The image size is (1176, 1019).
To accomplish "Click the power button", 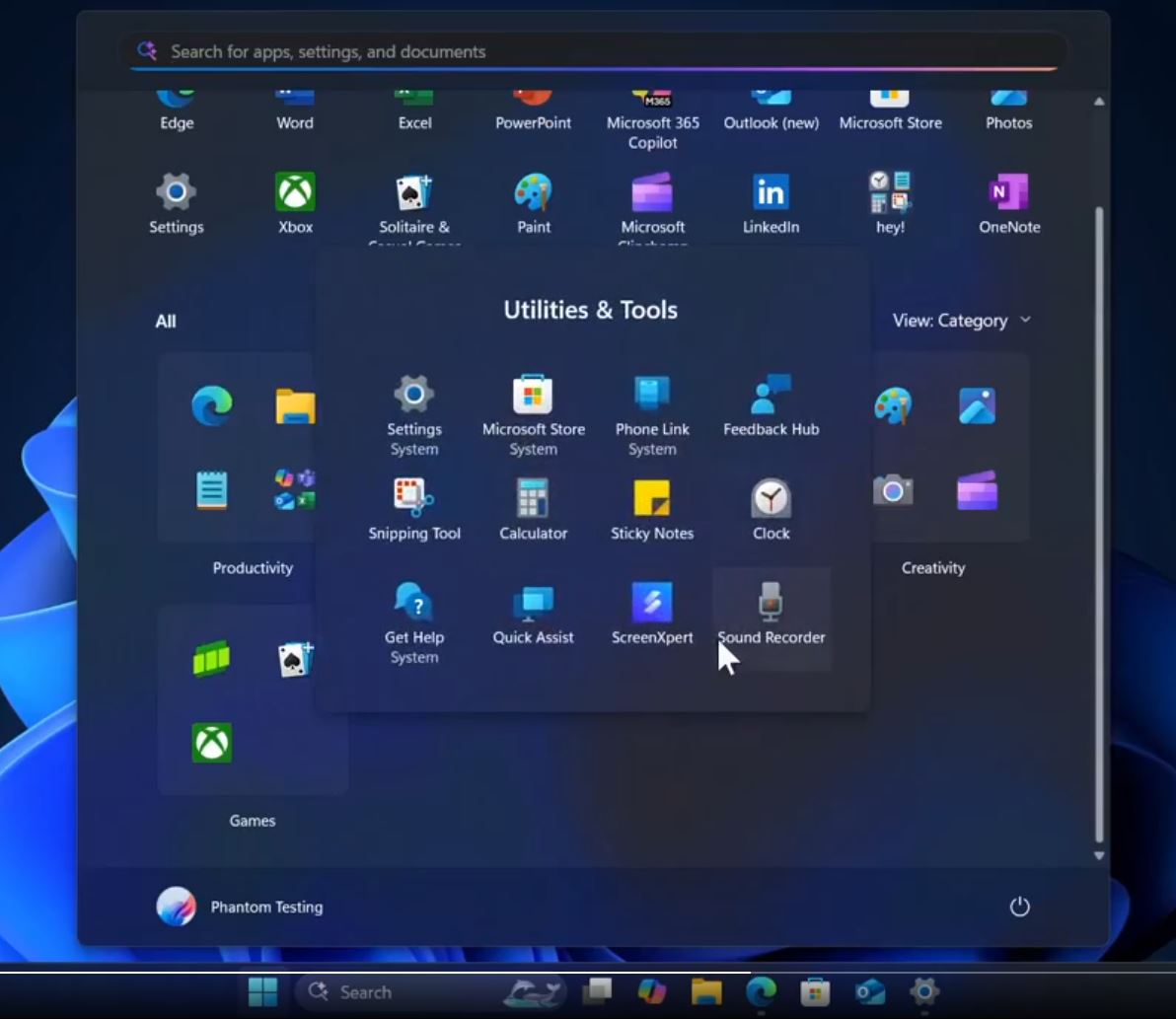I will point(1019,907).
